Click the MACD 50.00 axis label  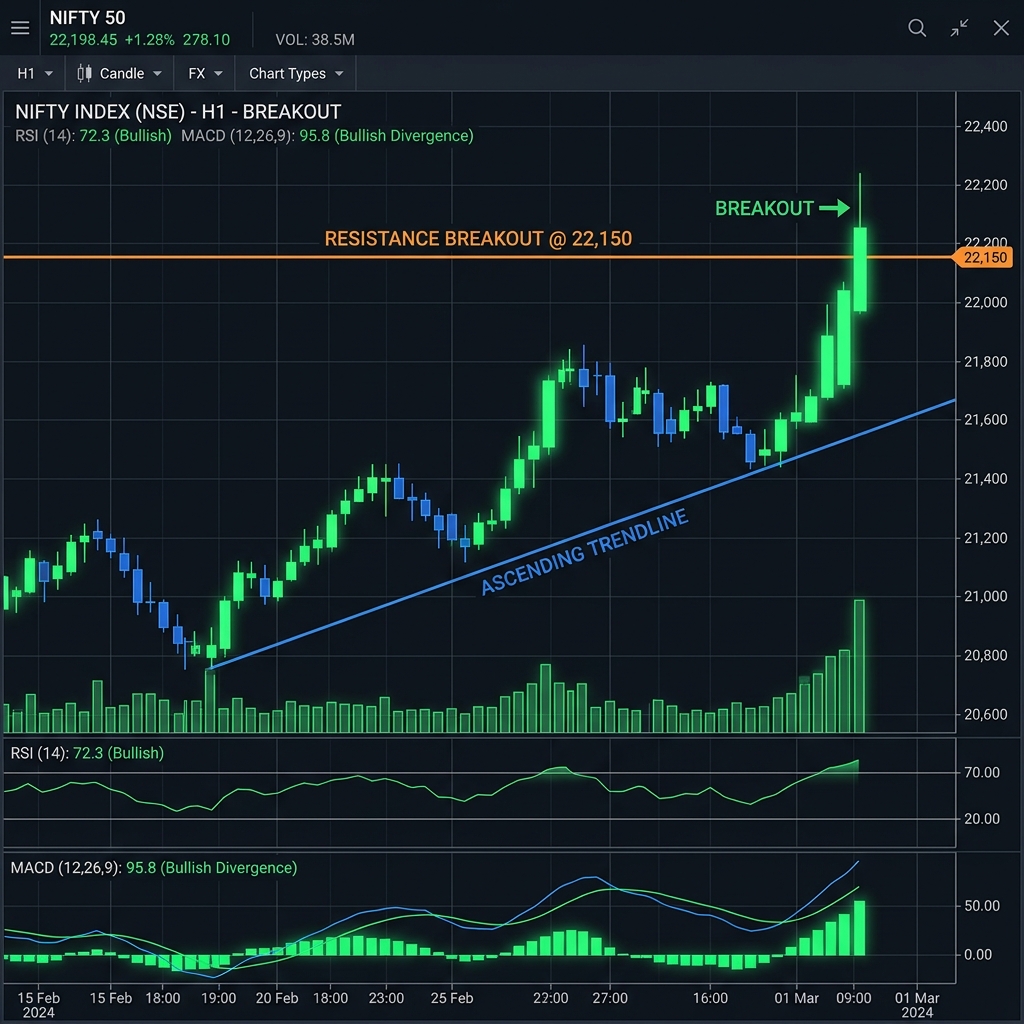[x=982, y=906]
